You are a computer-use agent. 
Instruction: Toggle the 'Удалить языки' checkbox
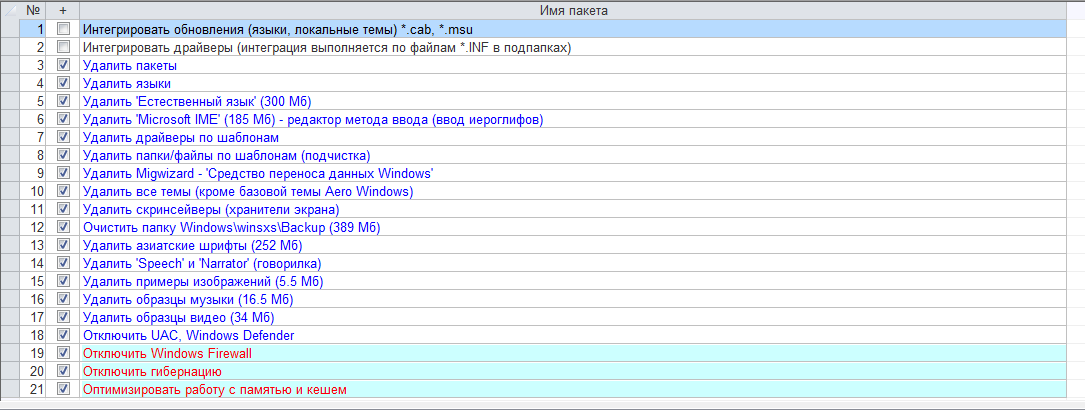[x=64, y=83]
